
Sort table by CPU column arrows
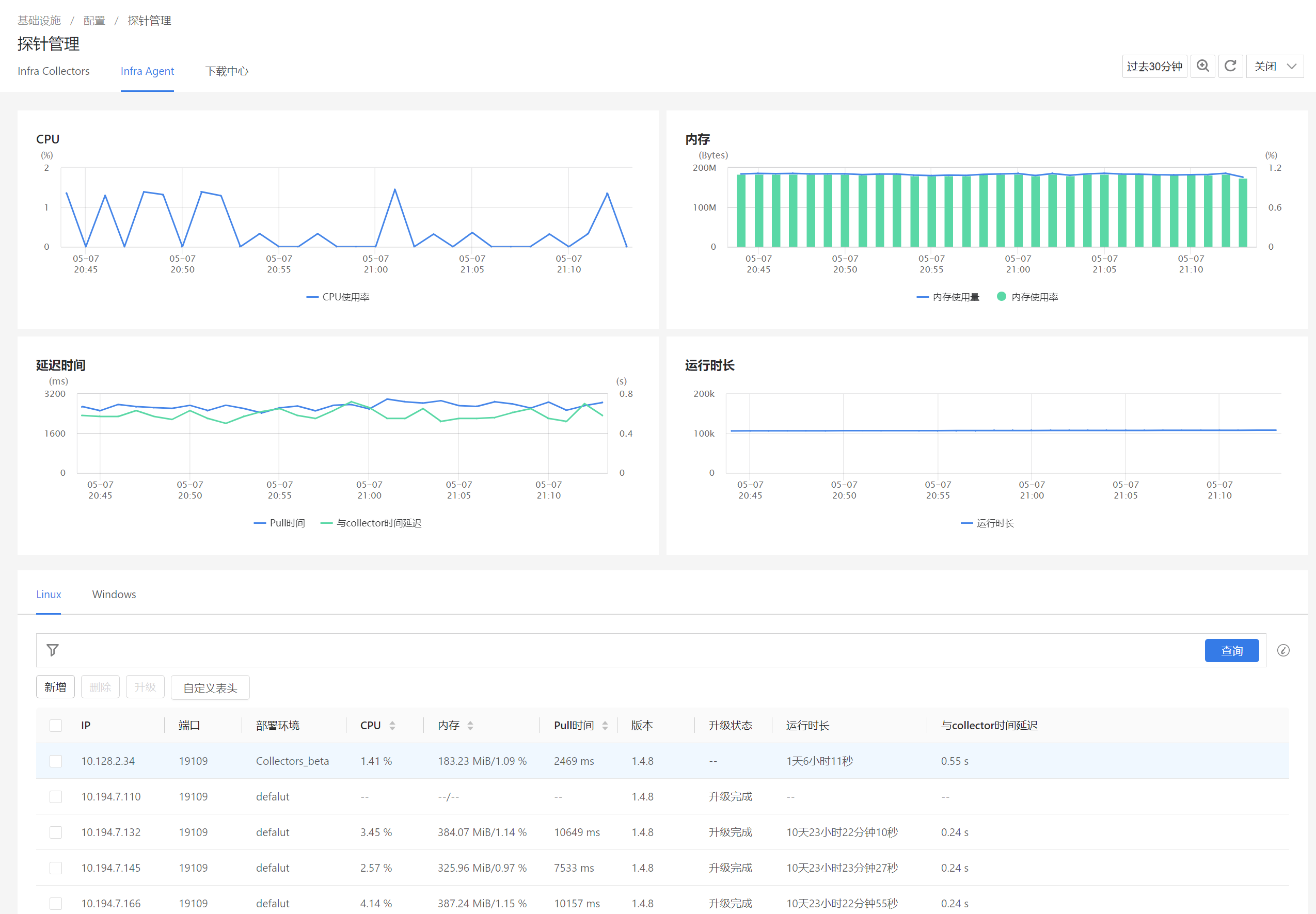[x=392, y=726]
